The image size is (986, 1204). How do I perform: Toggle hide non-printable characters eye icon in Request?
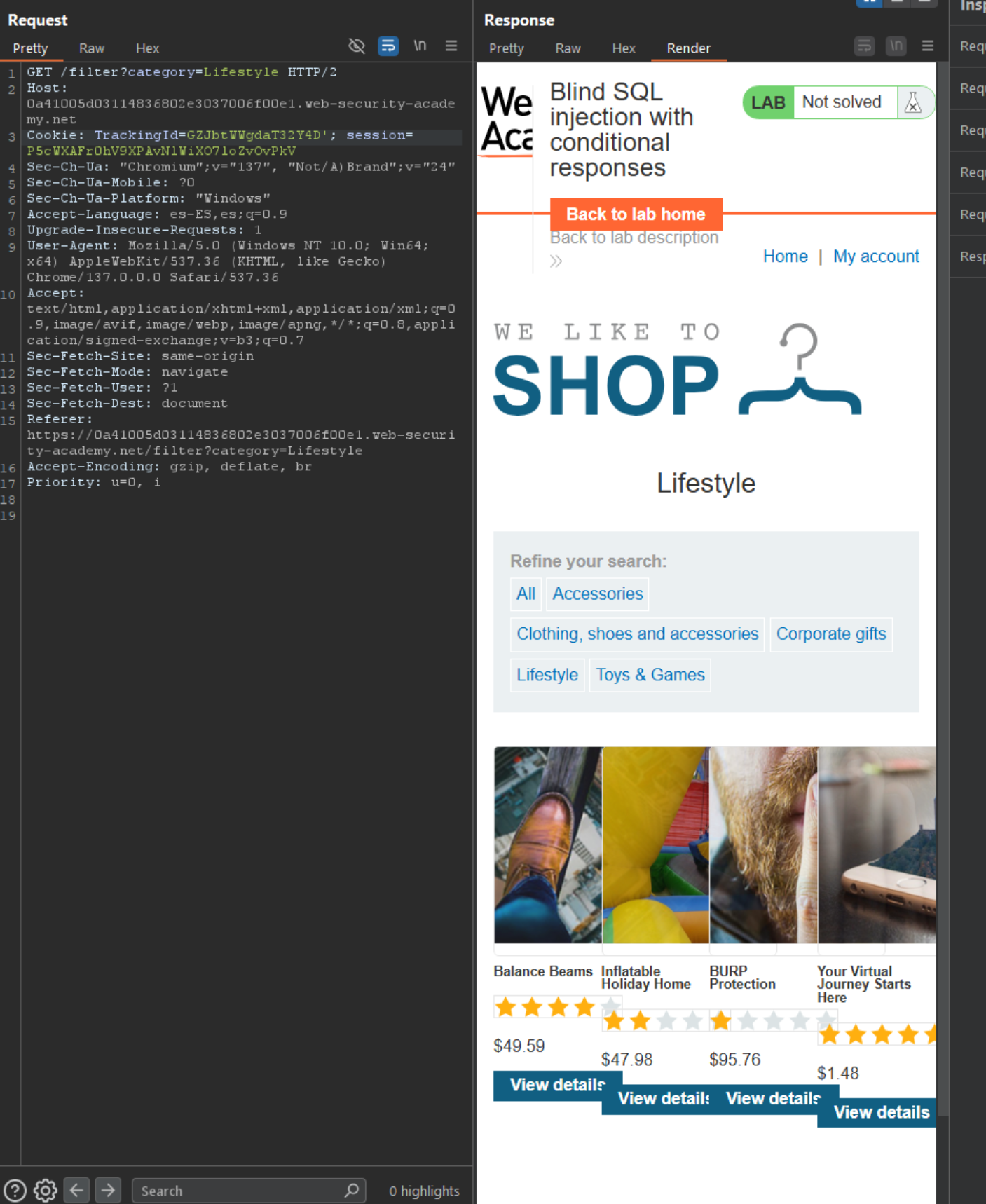357,46
